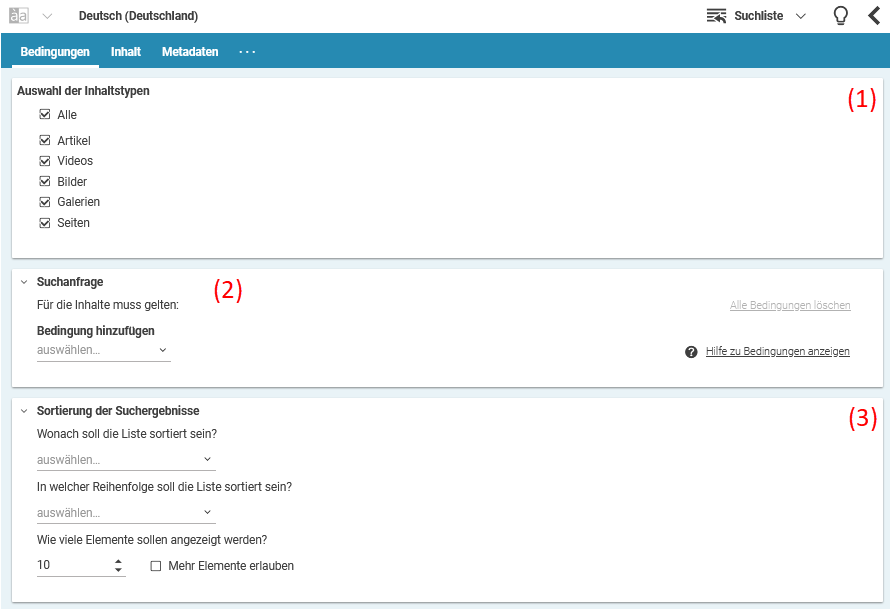Open the Suchliste dropdown icon
The image size is (890, 609).
click(x=800, y=16)
